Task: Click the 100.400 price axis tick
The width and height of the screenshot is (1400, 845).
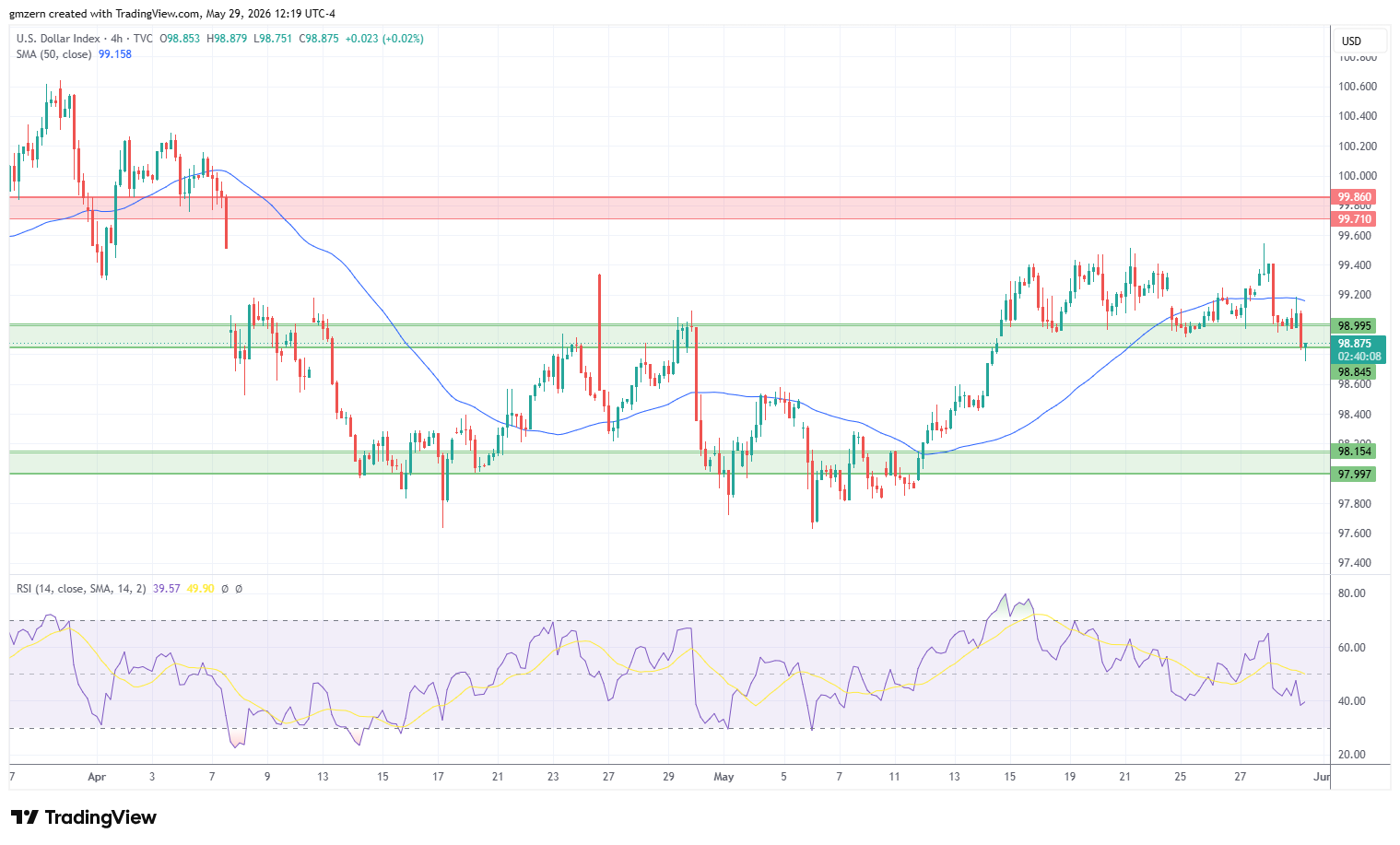Action: coord(1358,116)
